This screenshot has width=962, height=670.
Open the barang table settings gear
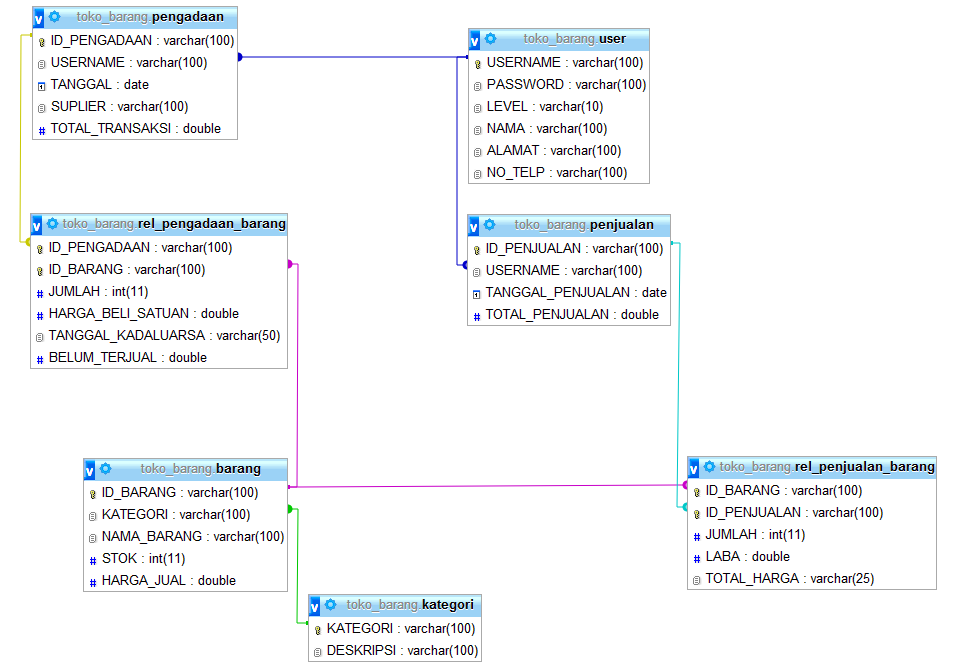click(x=106, y=468)
